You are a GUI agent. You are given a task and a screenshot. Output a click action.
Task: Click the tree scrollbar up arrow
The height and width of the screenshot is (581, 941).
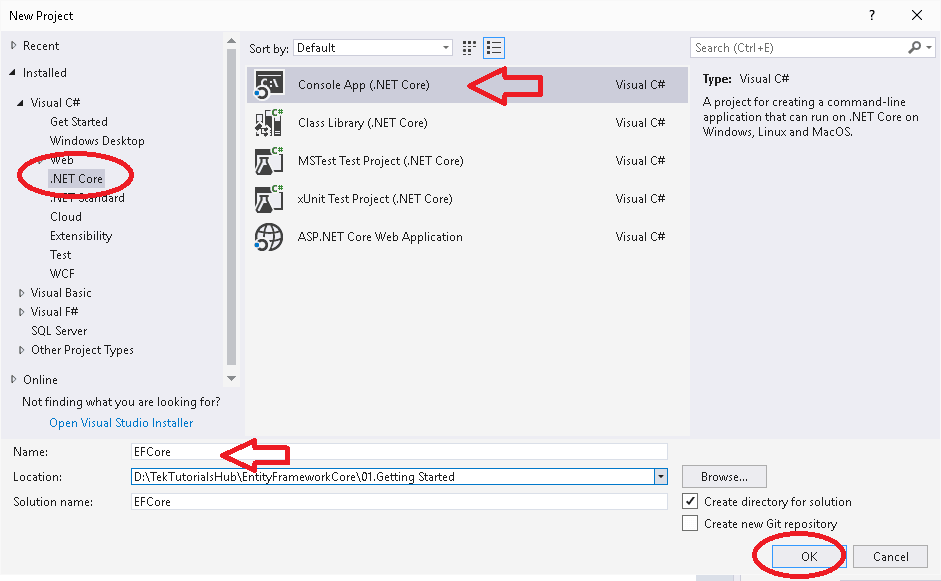231,41
